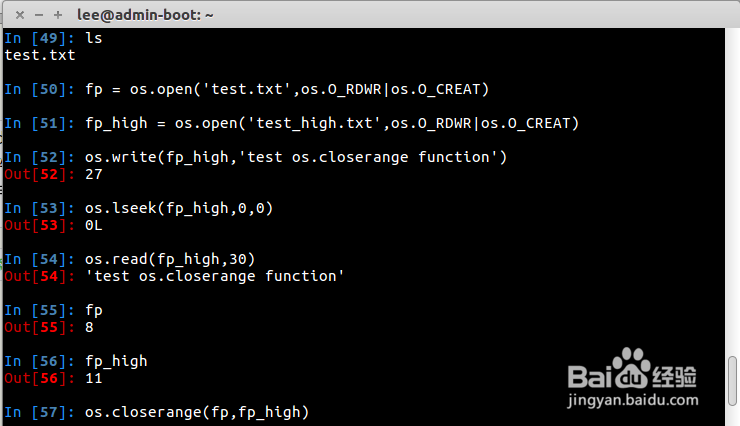Click the "ls" command on In [49]

tap(94, 38)
